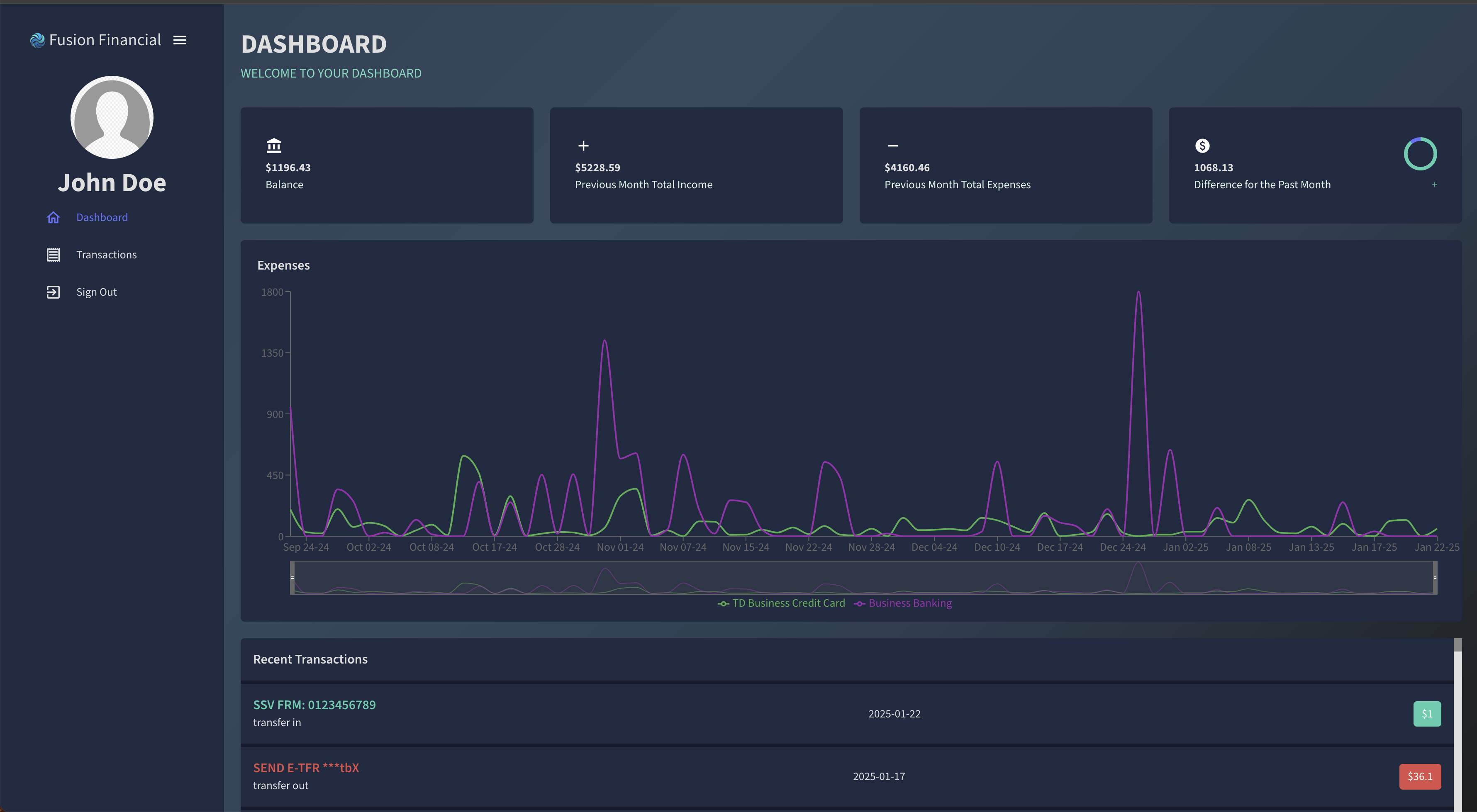Open the Transactions receipt icon
1477x812 pixels.
54,255
